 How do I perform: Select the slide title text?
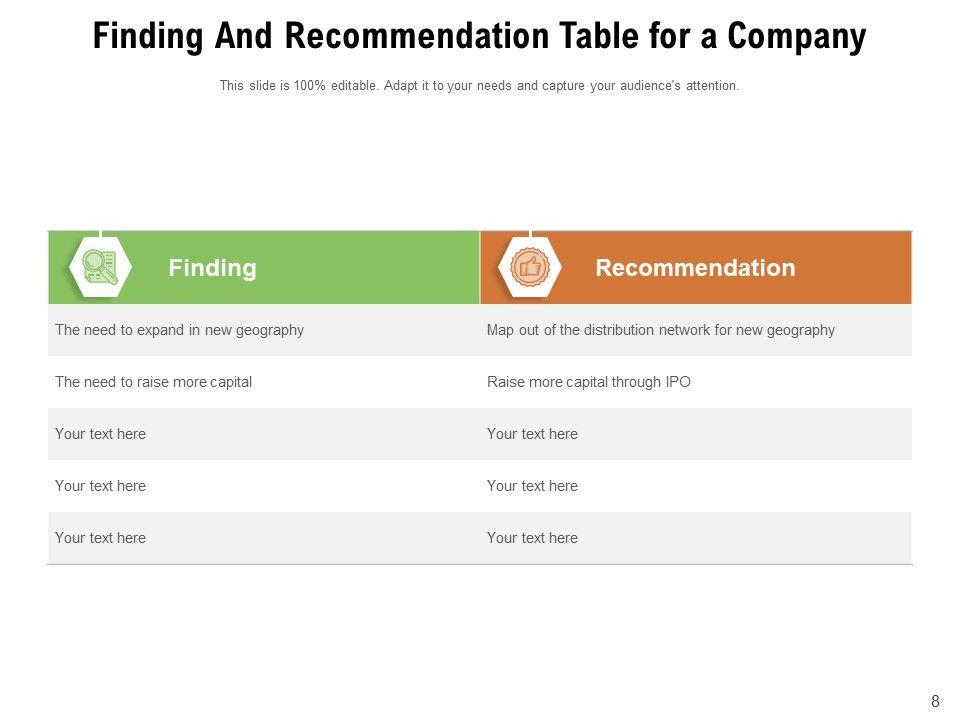pos(479,37)
